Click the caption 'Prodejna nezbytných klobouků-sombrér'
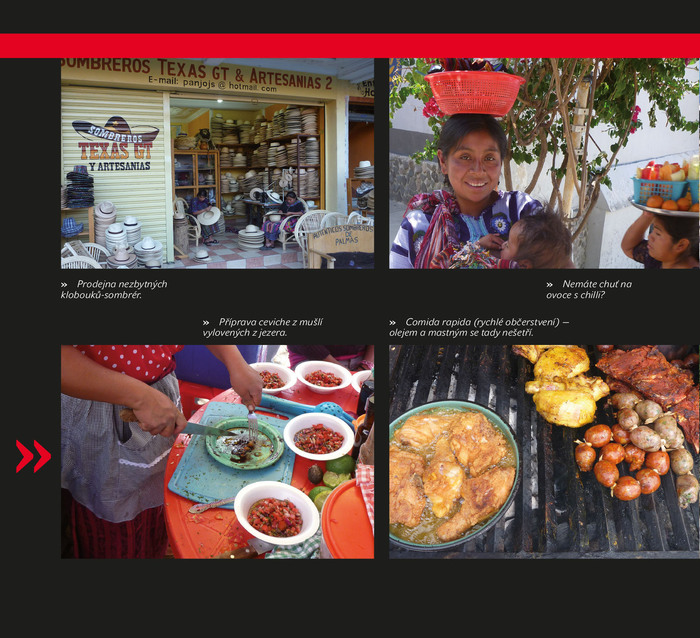 coord(114,289)
